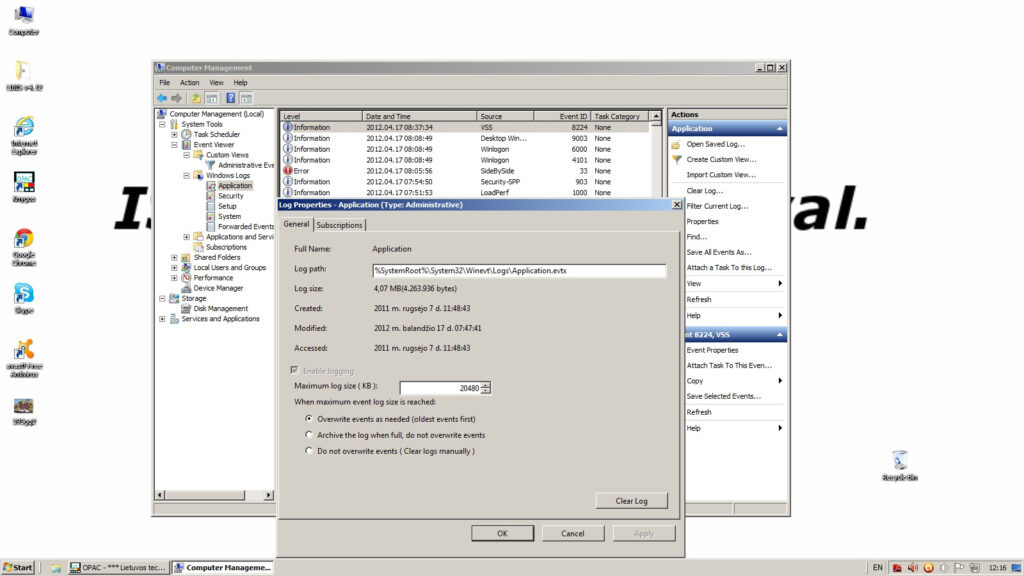Open the taskbar folder explorer icon
The image size is (1024, 576).
(x=56, y=568)
